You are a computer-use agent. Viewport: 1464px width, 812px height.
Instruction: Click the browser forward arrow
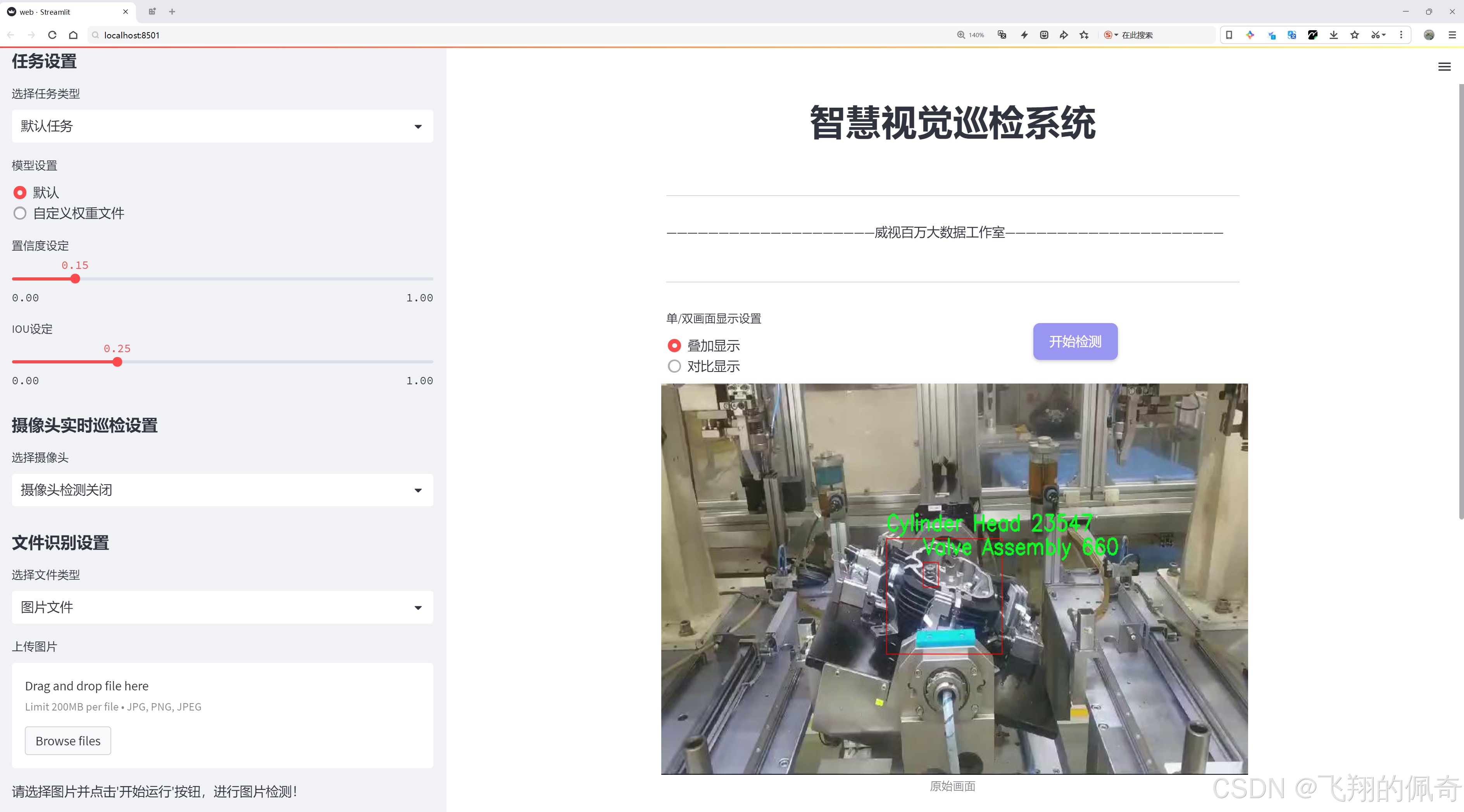(x=31, y=35)
